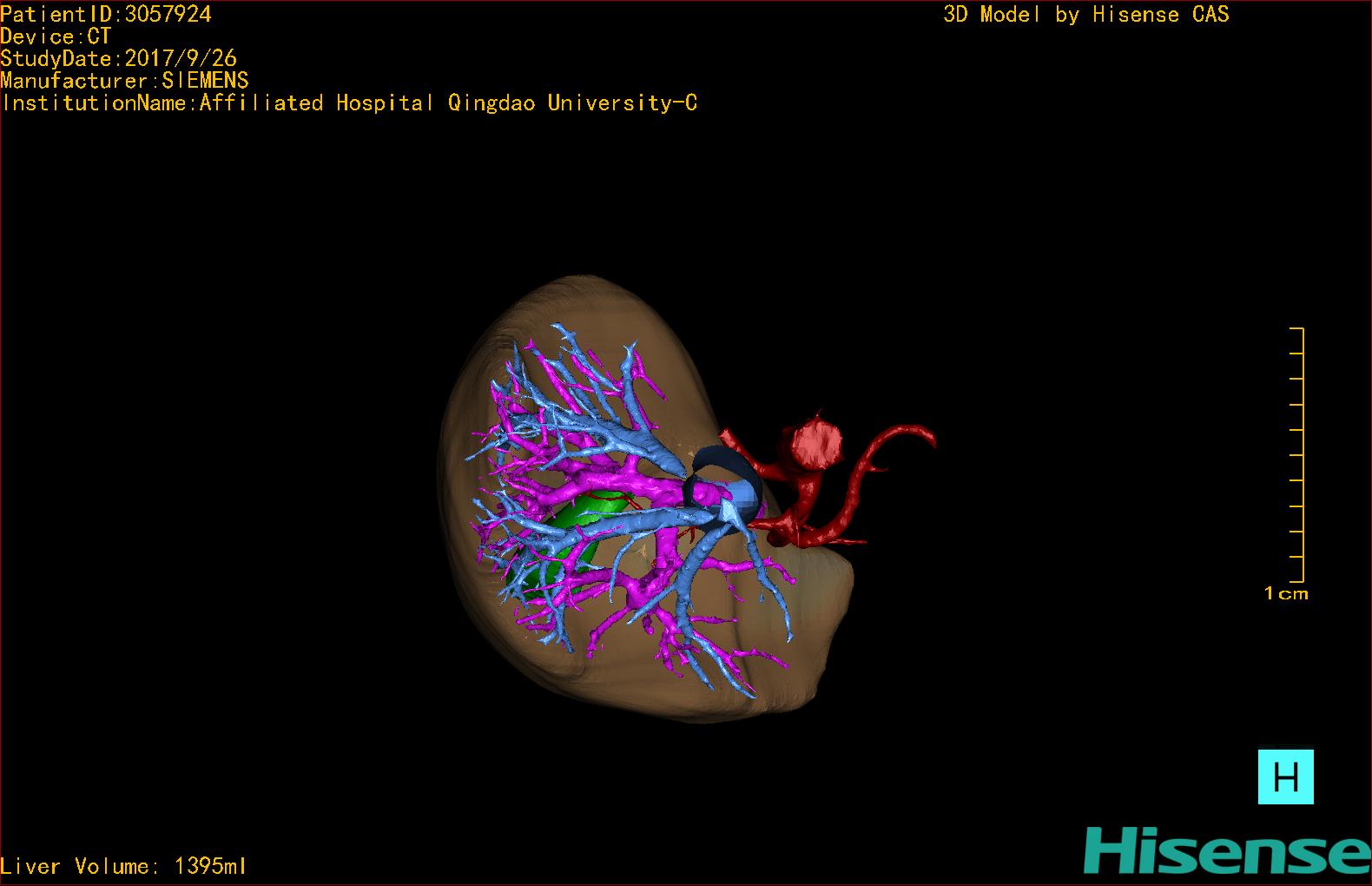Click the Liver Volume: 1395ml readout
This screenshot has height=886, width=1372.
tap(123, 866)
